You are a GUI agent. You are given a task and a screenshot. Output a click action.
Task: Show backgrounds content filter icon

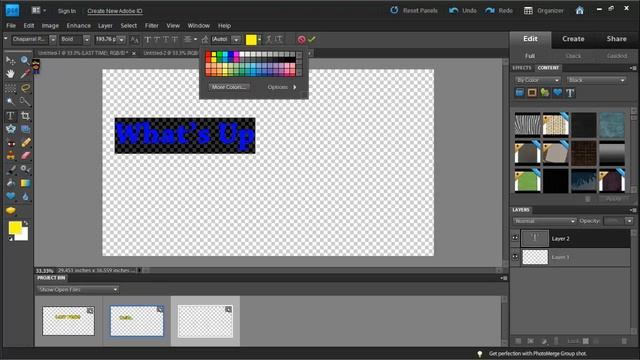[519, 93]
